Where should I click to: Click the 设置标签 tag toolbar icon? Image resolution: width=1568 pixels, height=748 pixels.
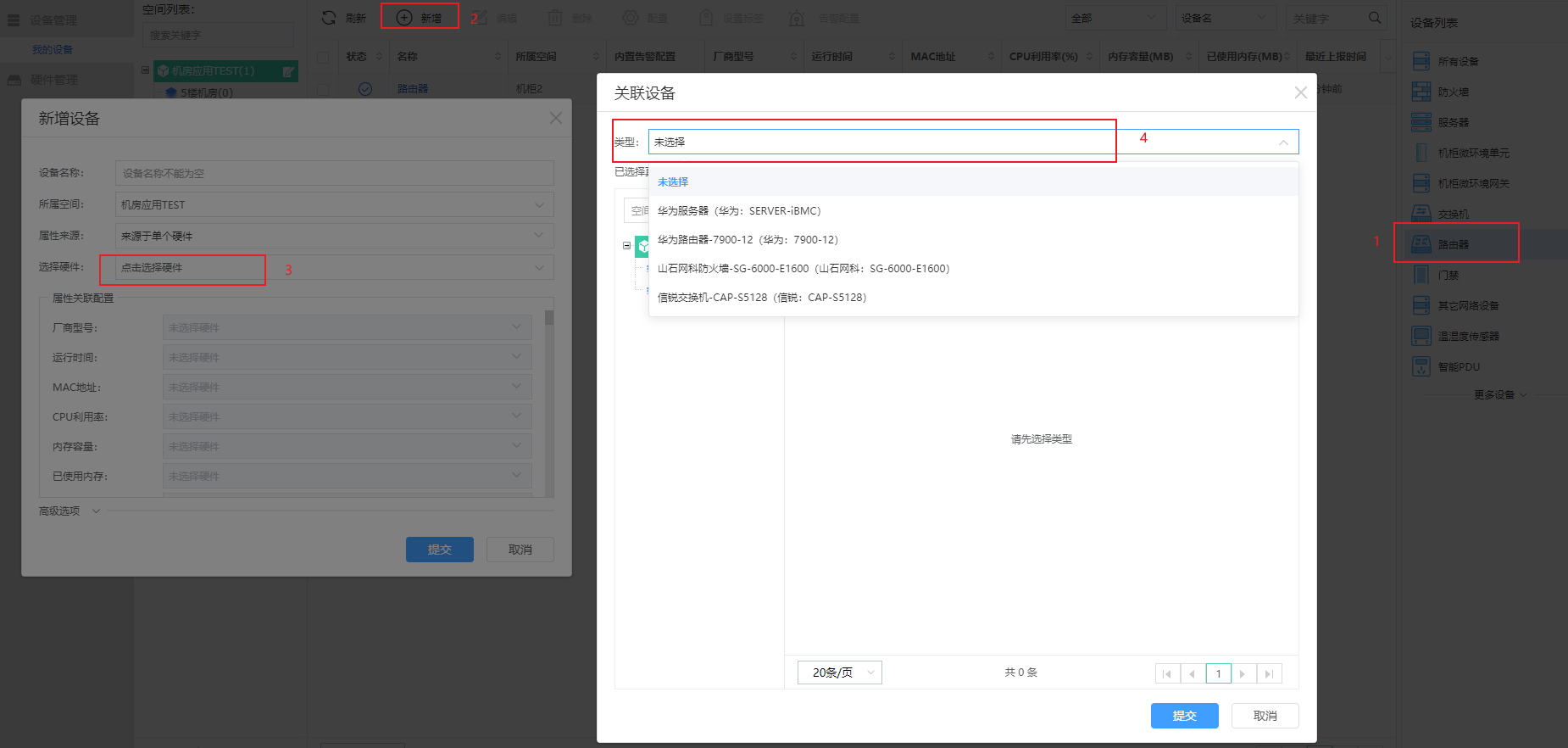point(707,18)
